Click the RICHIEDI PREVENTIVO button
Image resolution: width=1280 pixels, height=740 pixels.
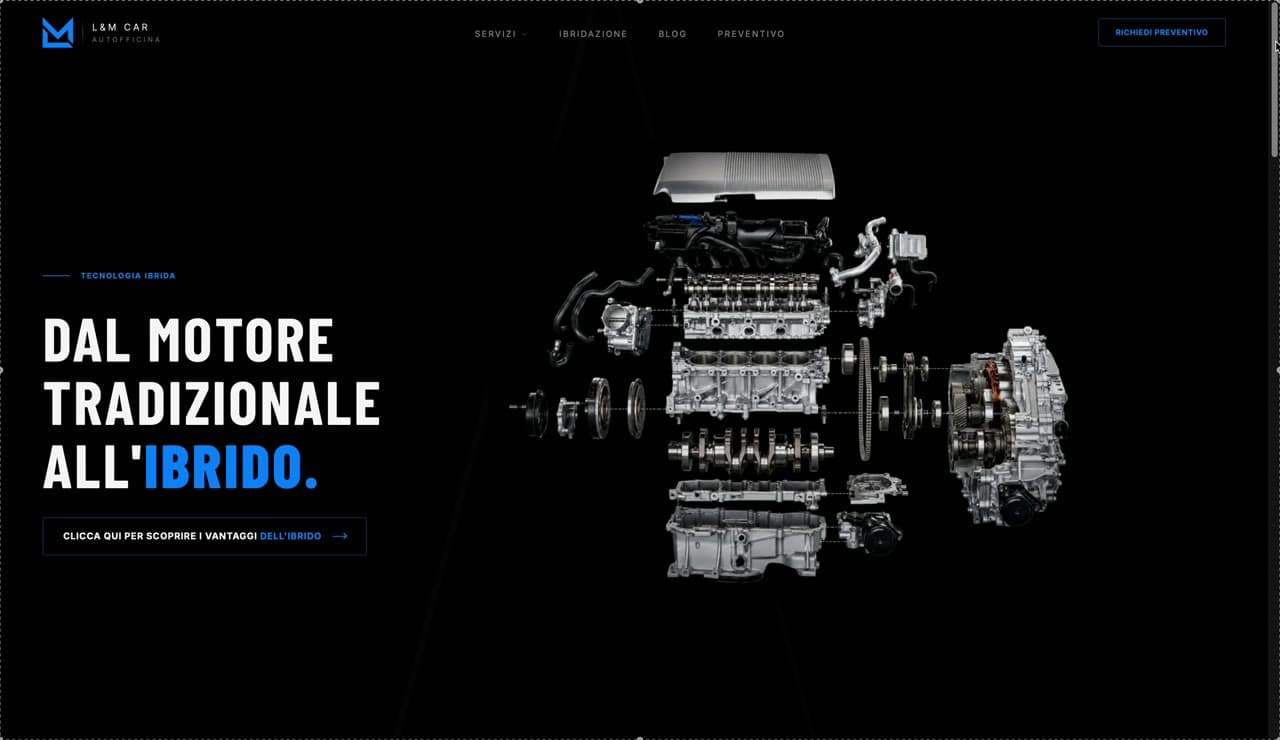(x=1161, y=32)
